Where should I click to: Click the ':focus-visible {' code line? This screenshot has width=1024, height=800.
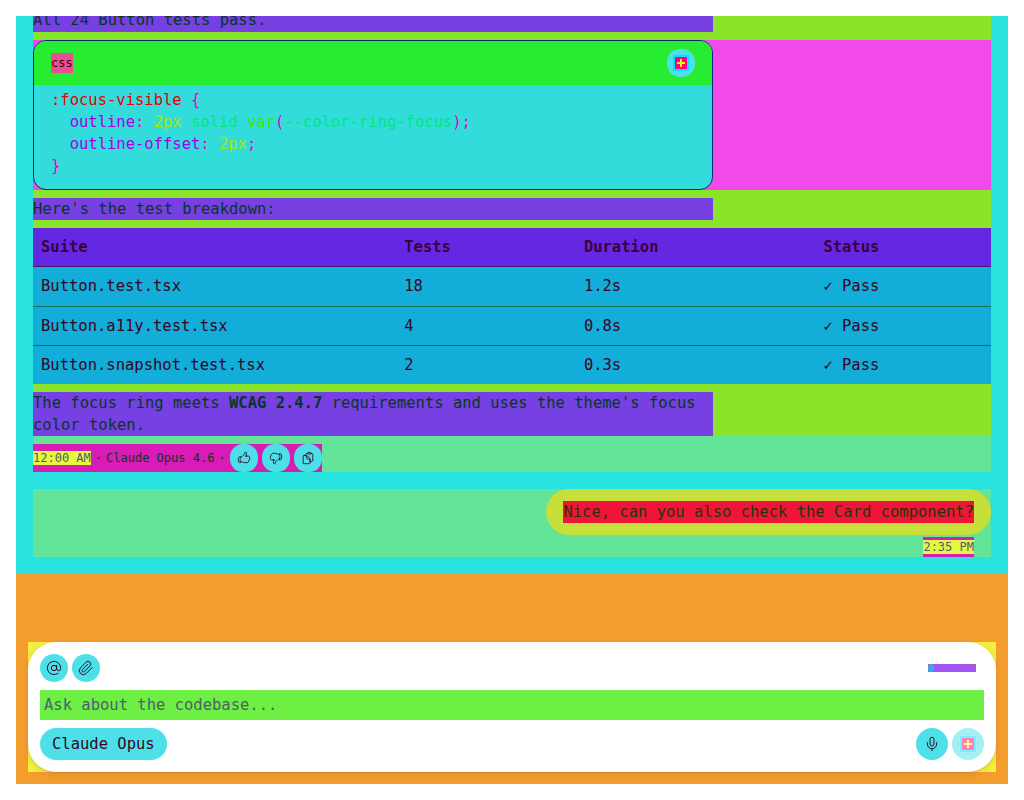click(x=125, y=100)
